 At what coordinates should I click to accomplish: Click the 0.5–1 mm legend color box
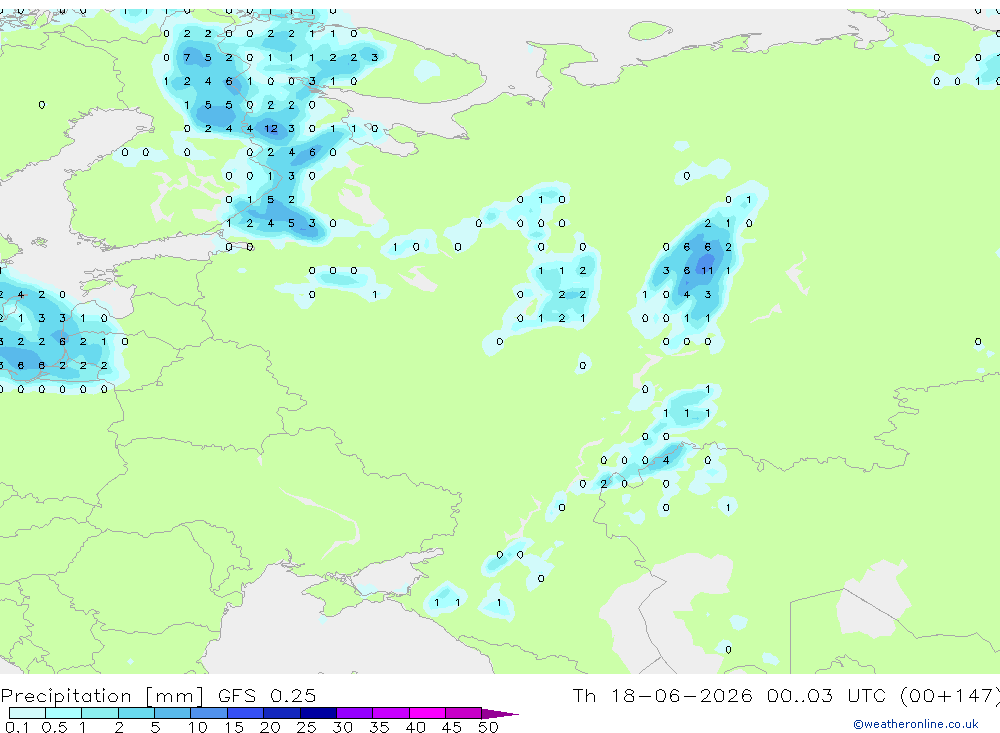coord(64,713)
